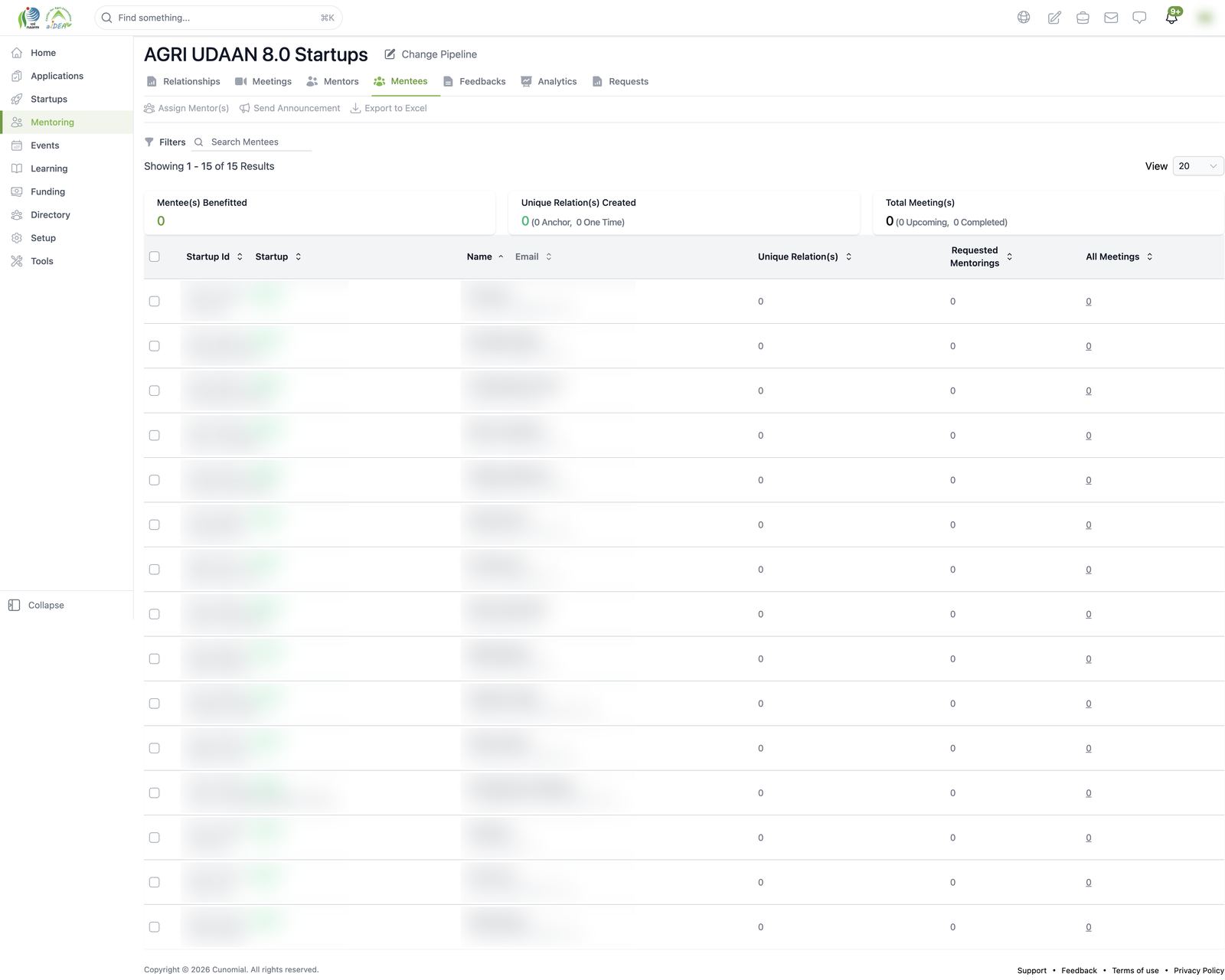Switch to the Analytics tab
Image resolution: width=1225 pixels, height=980 pixels.
click(549, 81)
